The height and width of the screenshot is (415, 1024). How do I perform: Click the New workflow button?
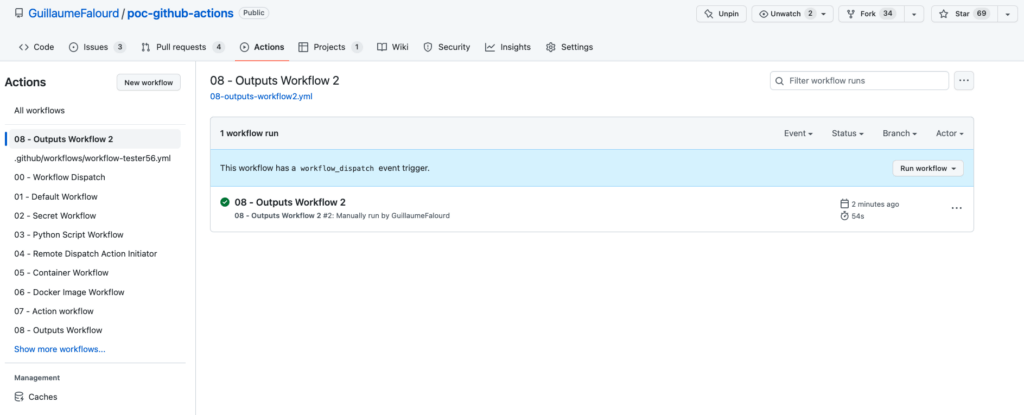[x=148, y=82]
